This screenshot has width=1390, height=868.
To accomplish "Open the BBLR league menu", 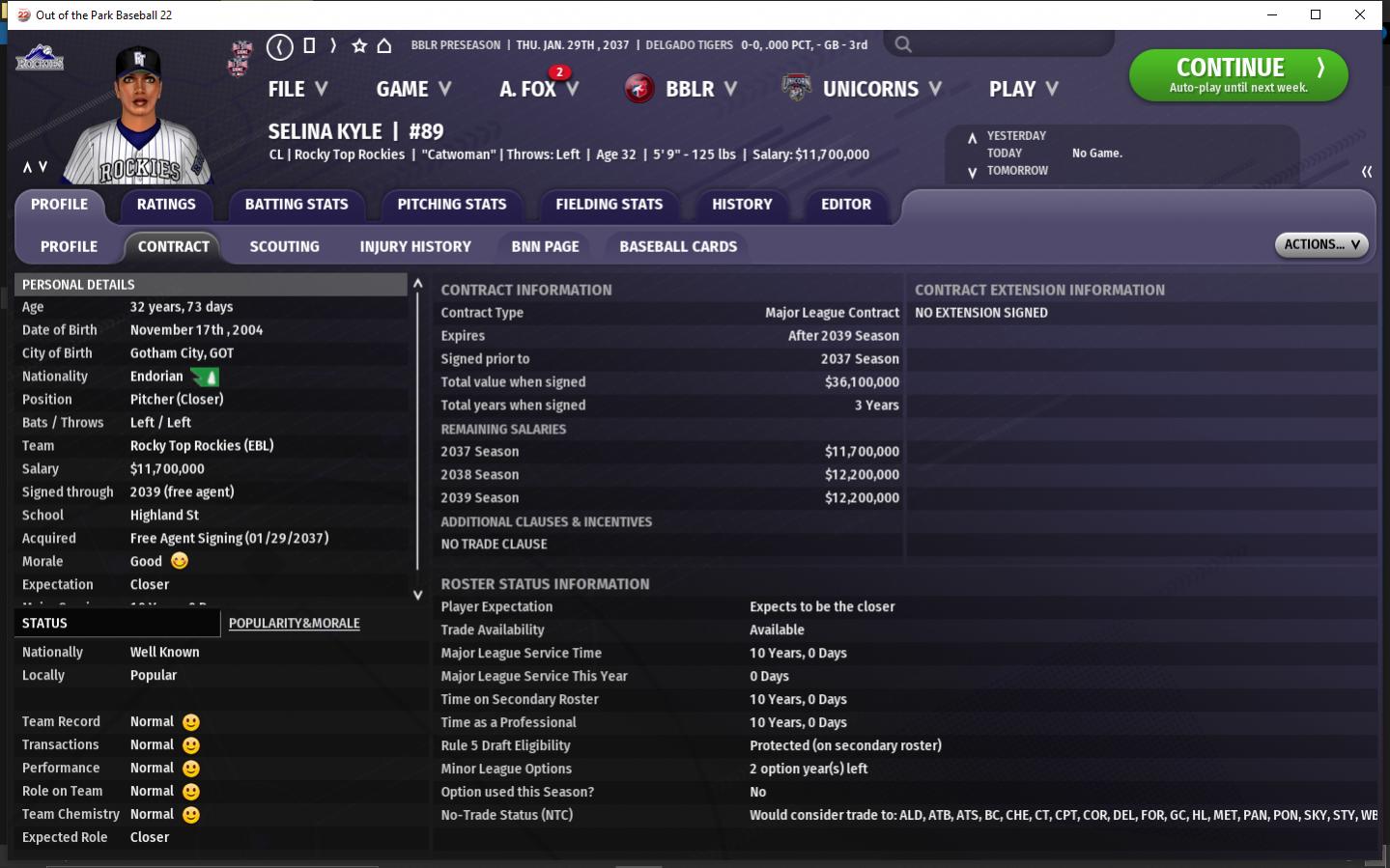I will (701, 89).
